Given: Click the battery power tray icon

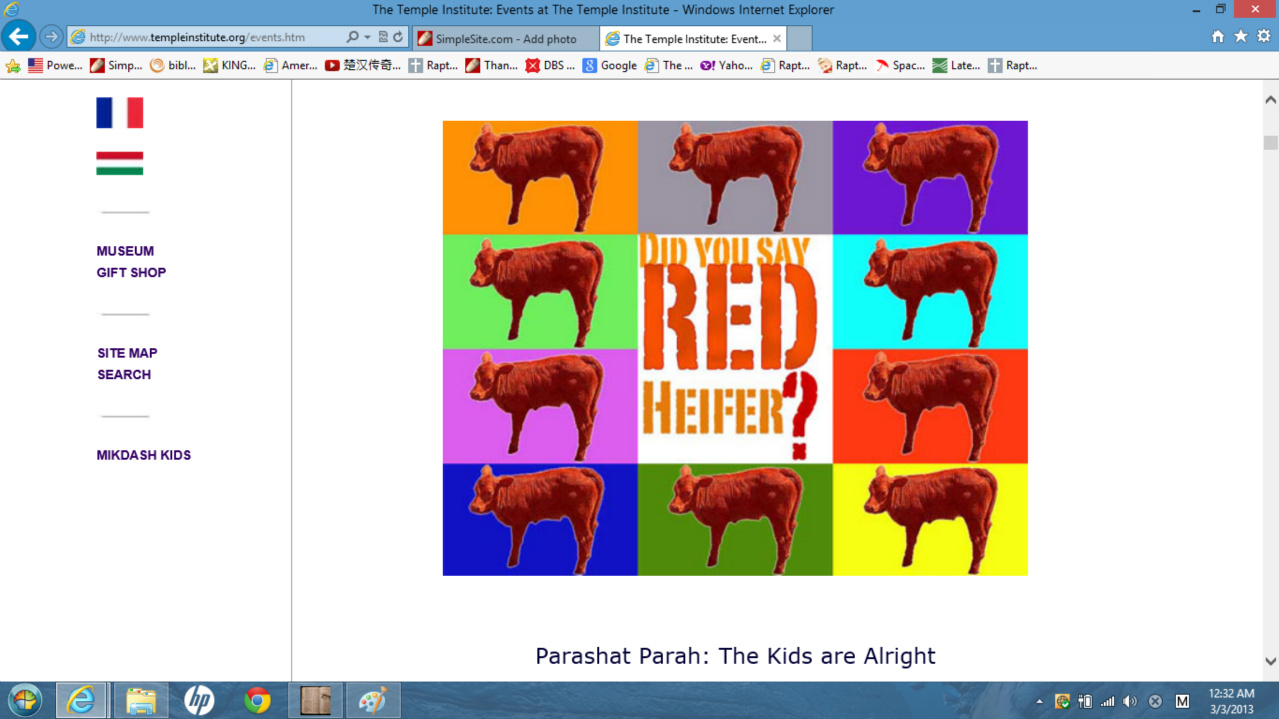Looking at the screenshot, I should pos(1084,701).
